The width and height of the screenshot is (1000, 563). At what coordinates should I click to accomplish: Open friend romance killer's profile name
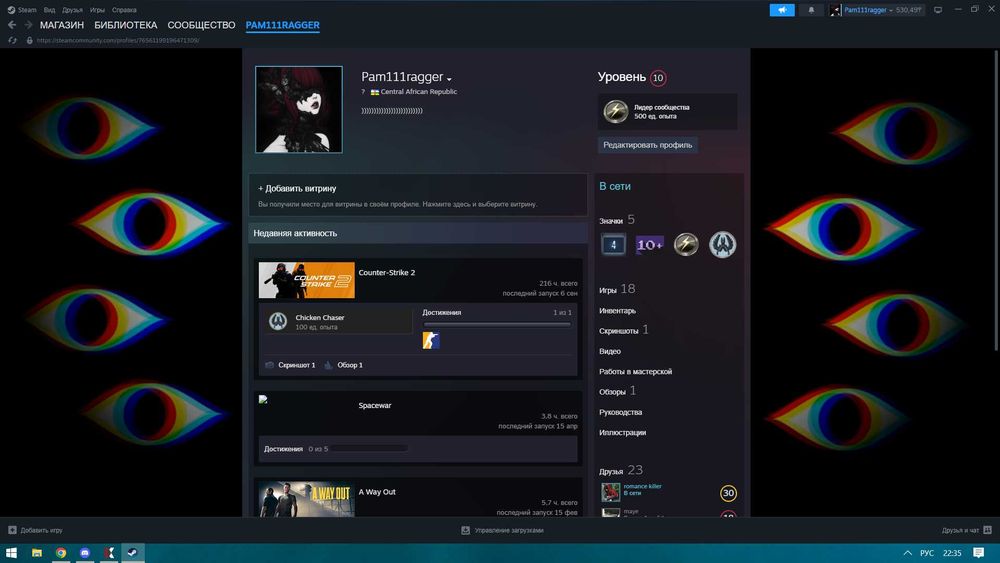pyautogui.click(x=642, y=486)
